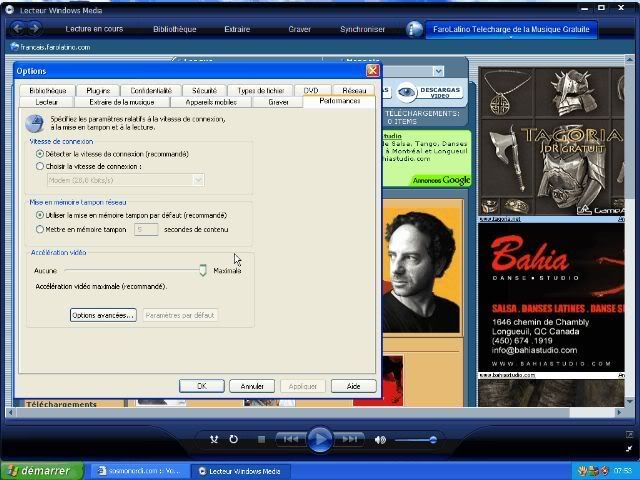This screenshot has width=640, height=480.
Task: Click the vertical scrollbar down arrow
Action: click(x=629, y=402)
